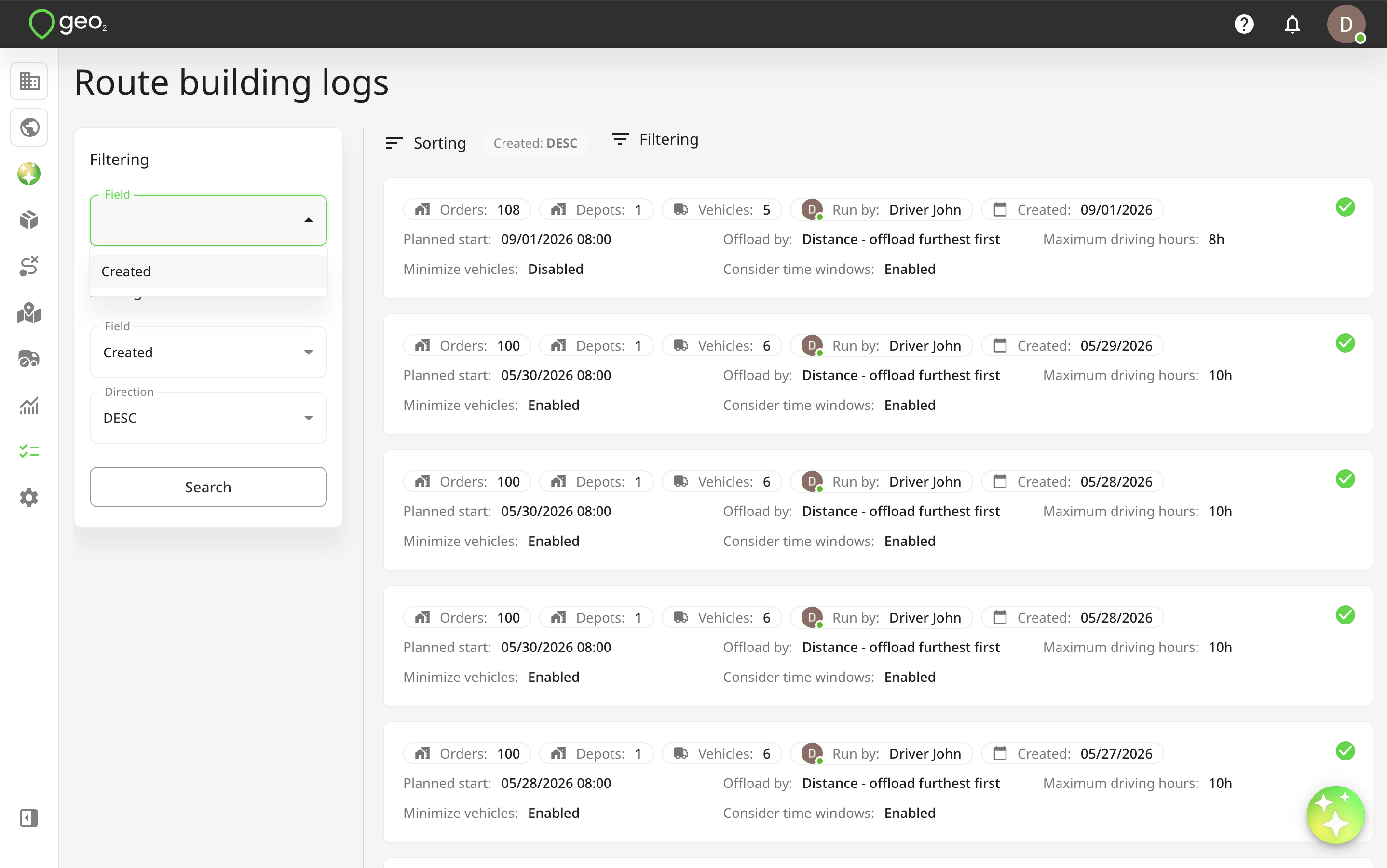Click Created: 05/27/2026 chip
Screen dimensions: 1387x868
tap(1073, 754)
